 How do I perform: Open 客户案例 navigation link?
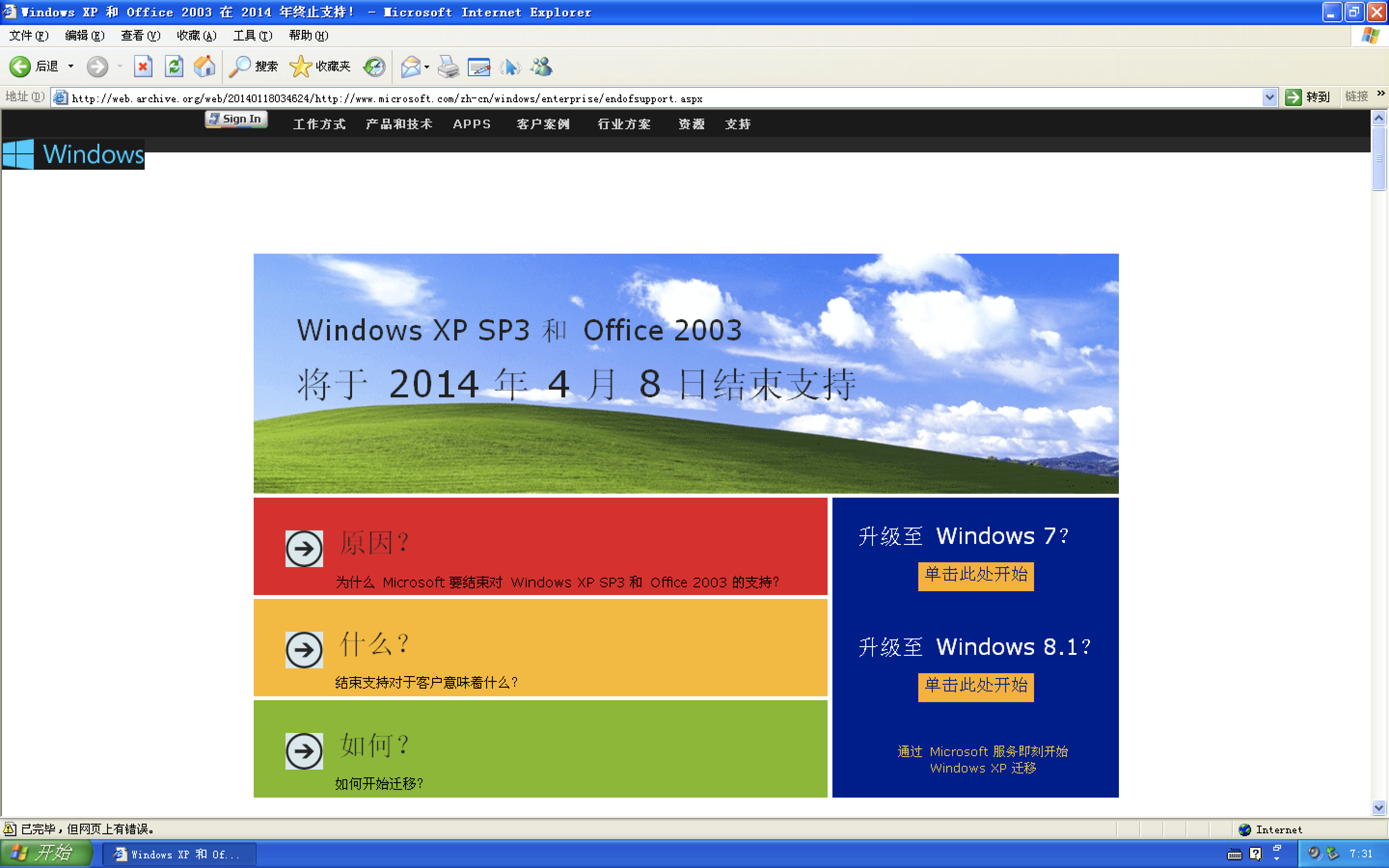click(543, 124)
